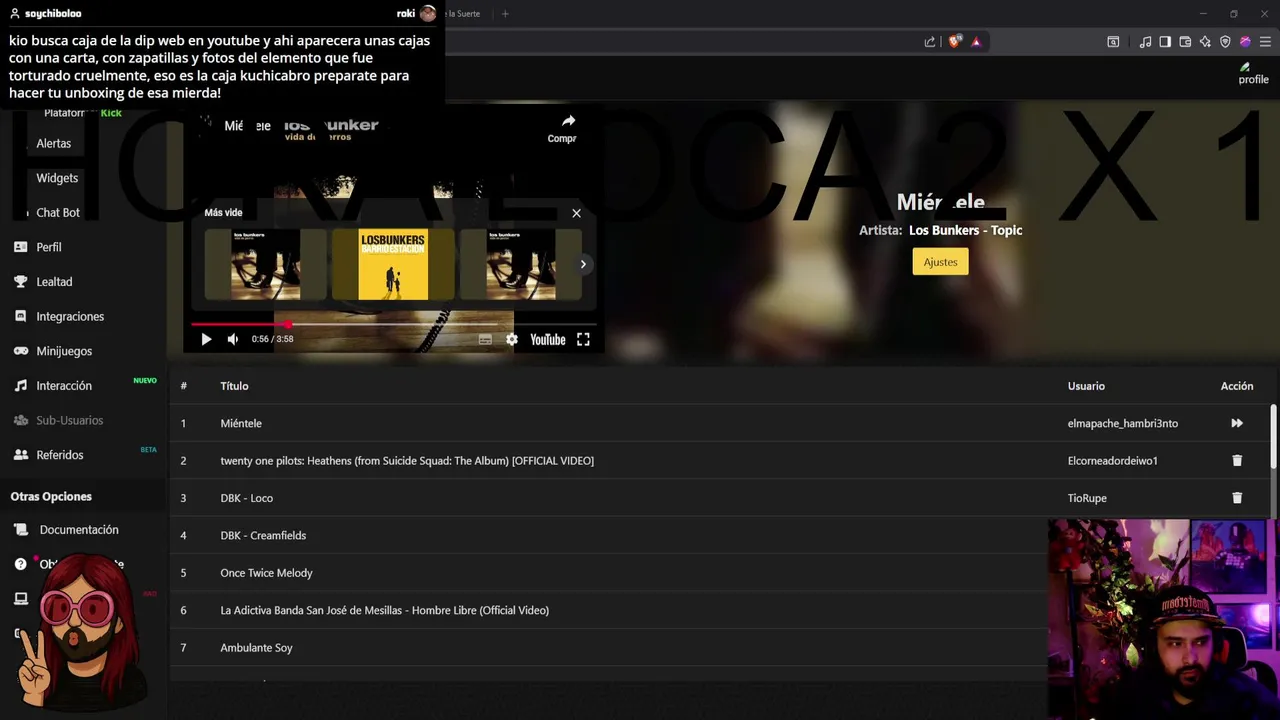Screen dimensions: 1280x720
Task: Click the Documentación scroll icon
Action: coord(20,530)
